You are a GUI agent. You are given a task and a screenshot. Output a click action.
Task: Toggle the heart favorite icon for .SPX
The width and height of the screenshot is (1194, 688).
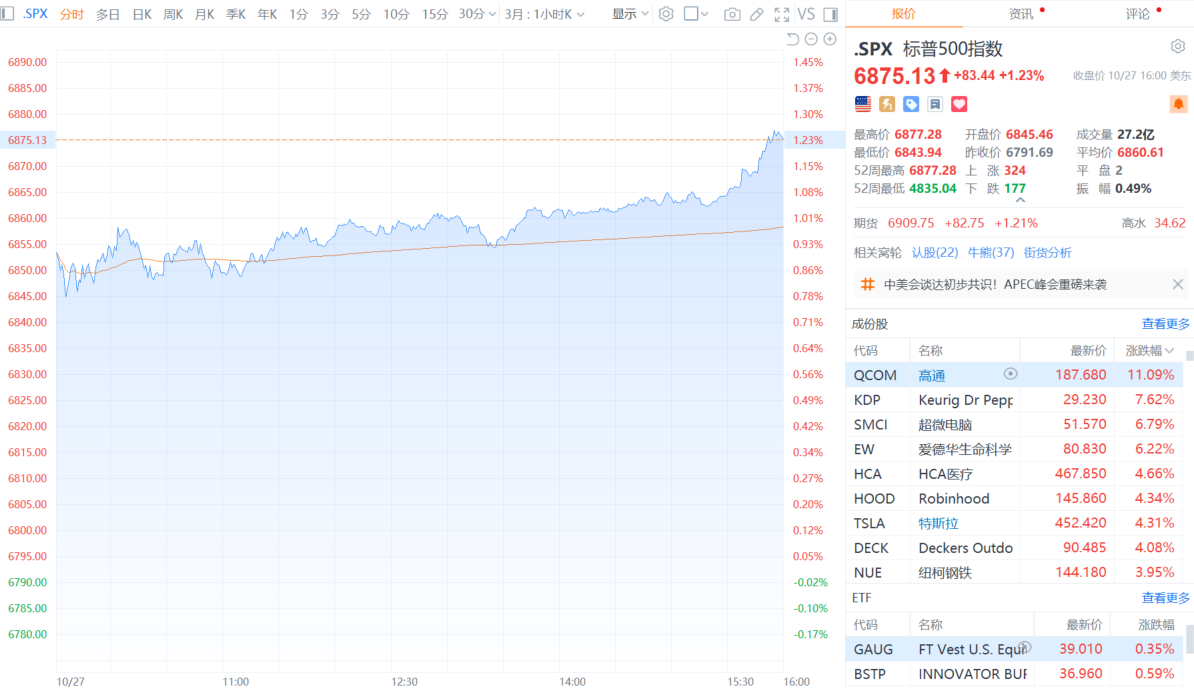click(x=959, y=104)
